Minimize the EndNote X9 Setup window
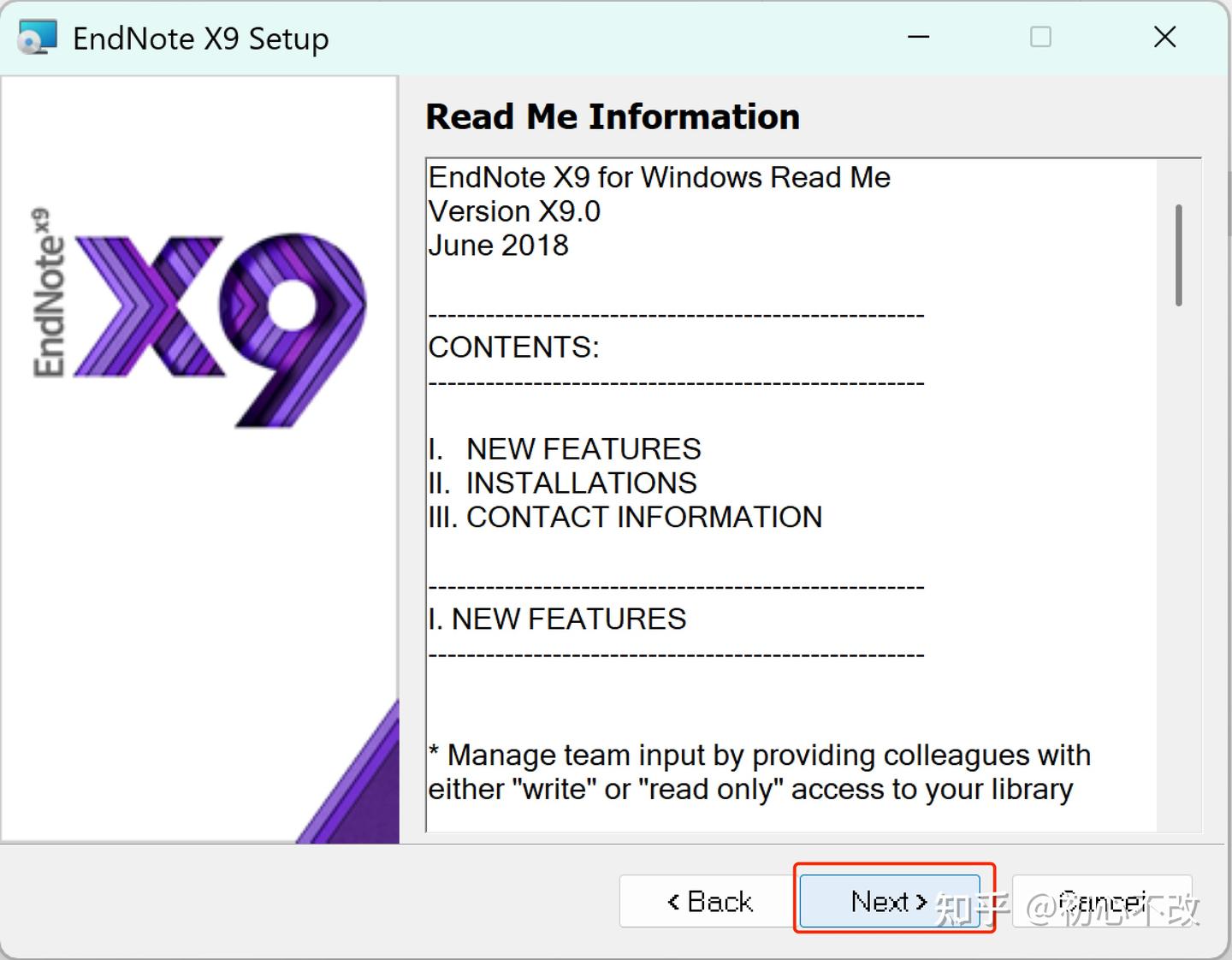 (x=918, y=38)
